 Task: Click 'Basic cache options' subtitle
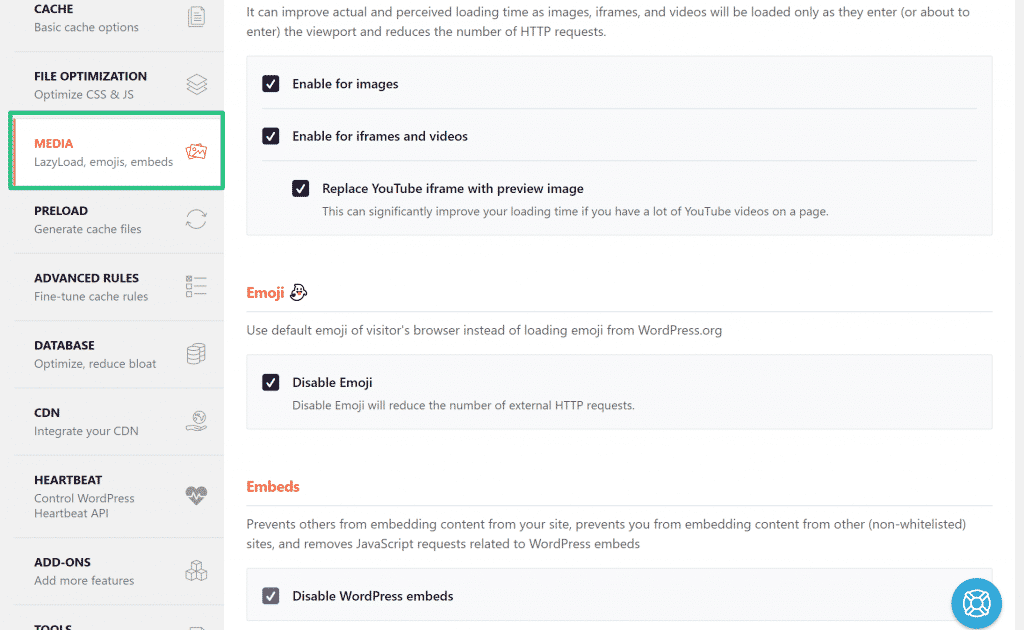click(86, 27)
